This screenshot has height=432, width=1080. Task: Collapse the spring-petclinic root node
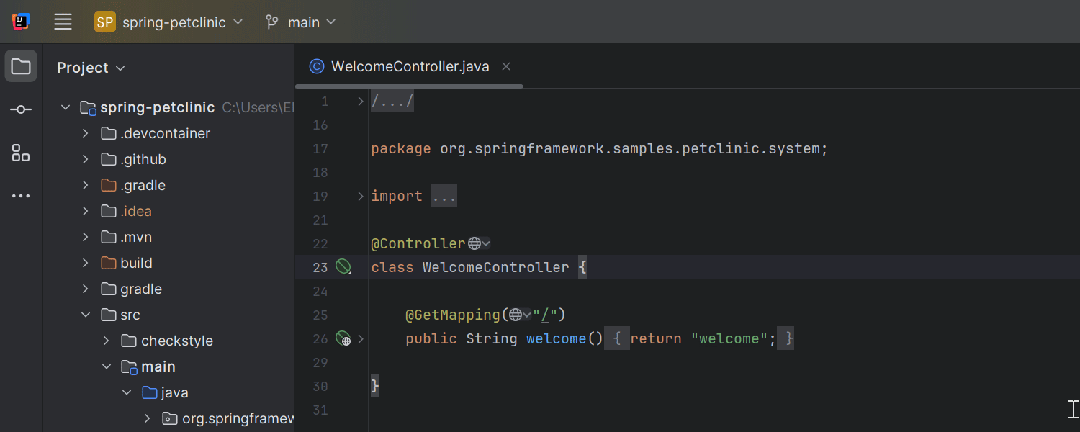point(65,107)
